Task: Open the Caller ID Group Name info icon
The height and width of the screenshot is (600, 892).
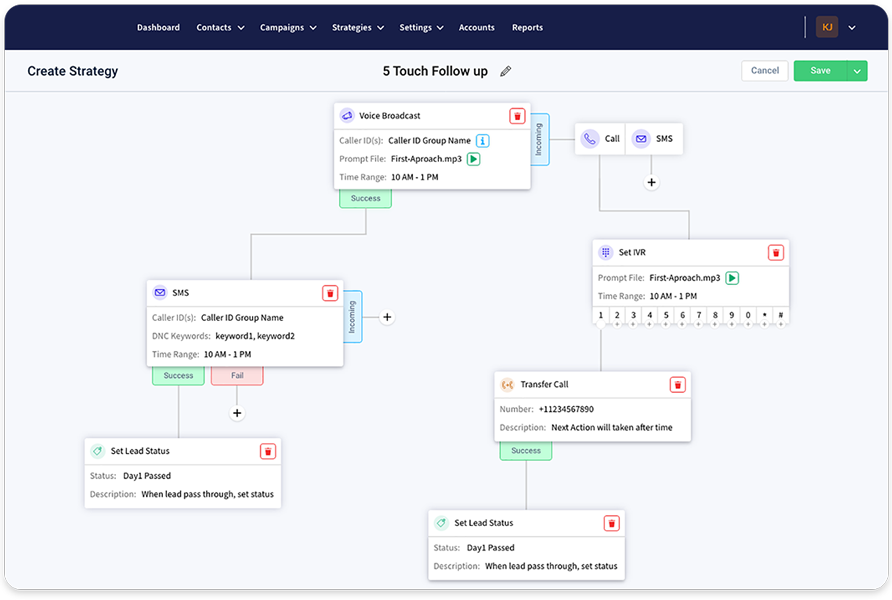Action: tap(482, 140)
